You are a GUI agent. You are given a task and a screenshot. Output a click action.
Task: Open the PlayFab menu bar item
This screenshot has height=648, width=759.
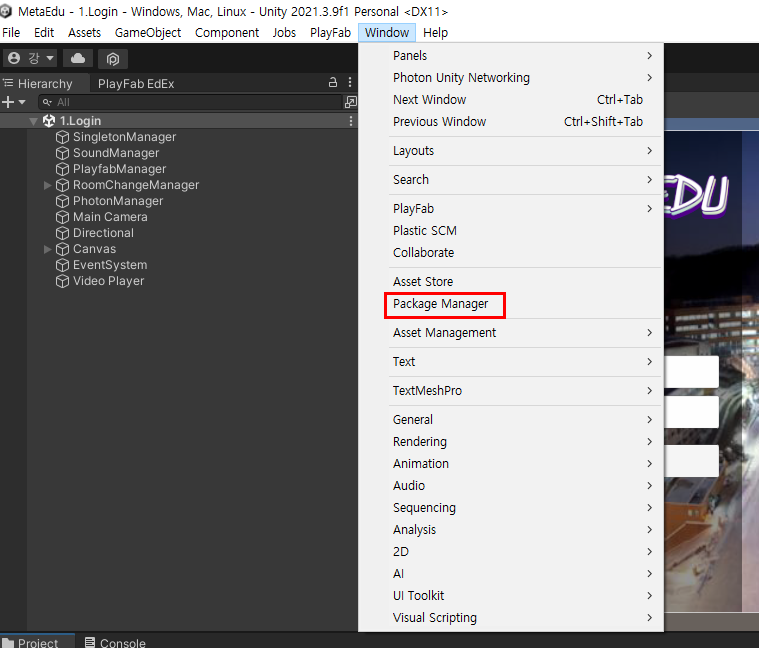pyautogui.click(x=330, y=32)
